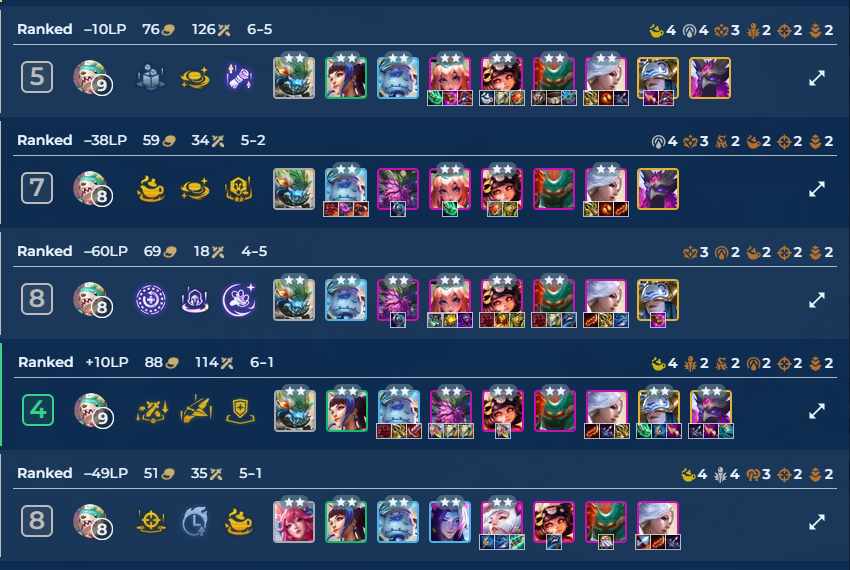This screenshot has height=570, width=850.
Task: Expand the -60LP match details arrow
Action: point(816,300)
